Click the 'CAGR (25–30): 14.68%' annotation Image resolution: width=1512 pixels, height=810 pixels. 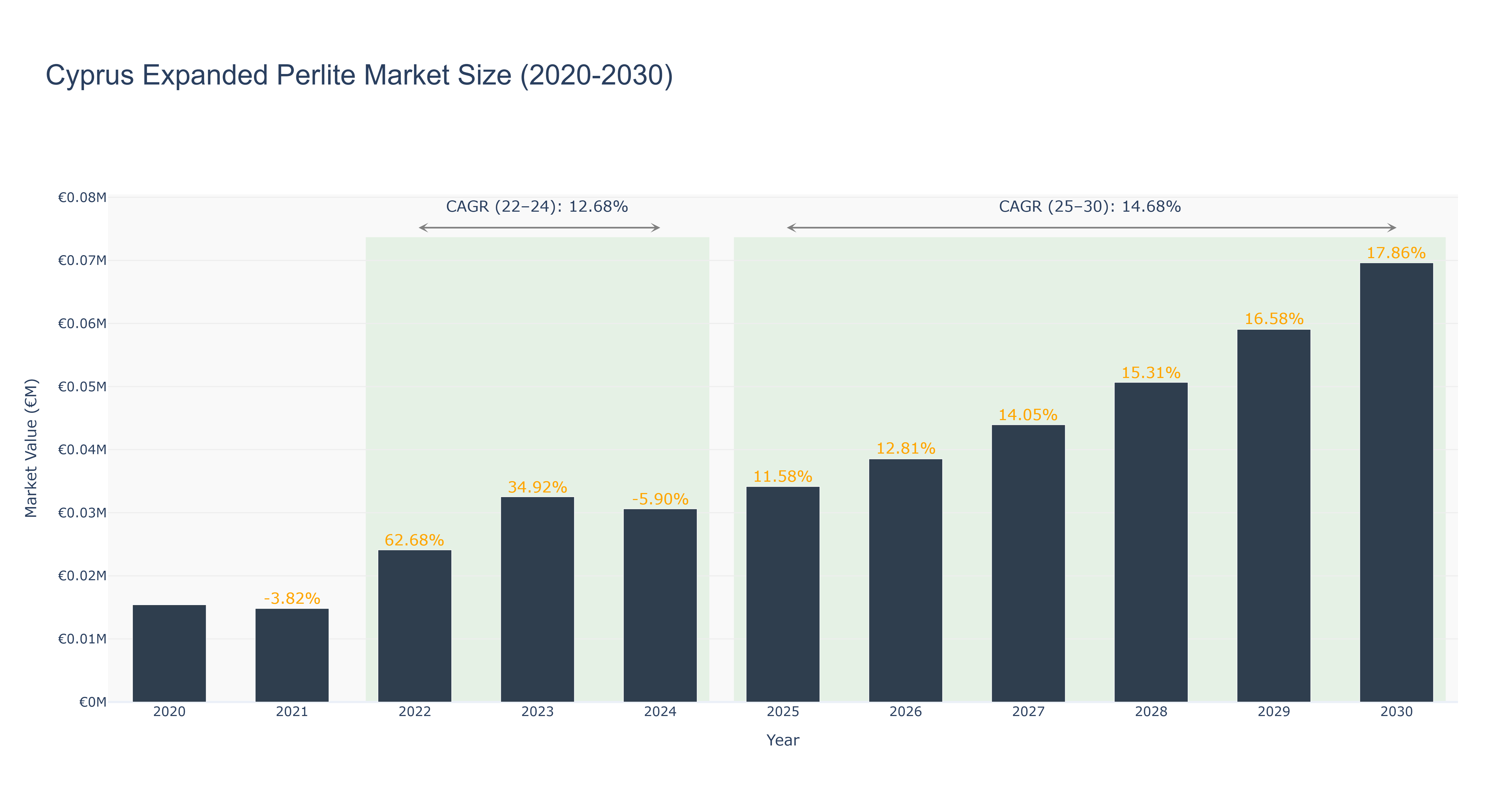(1089, 207)
